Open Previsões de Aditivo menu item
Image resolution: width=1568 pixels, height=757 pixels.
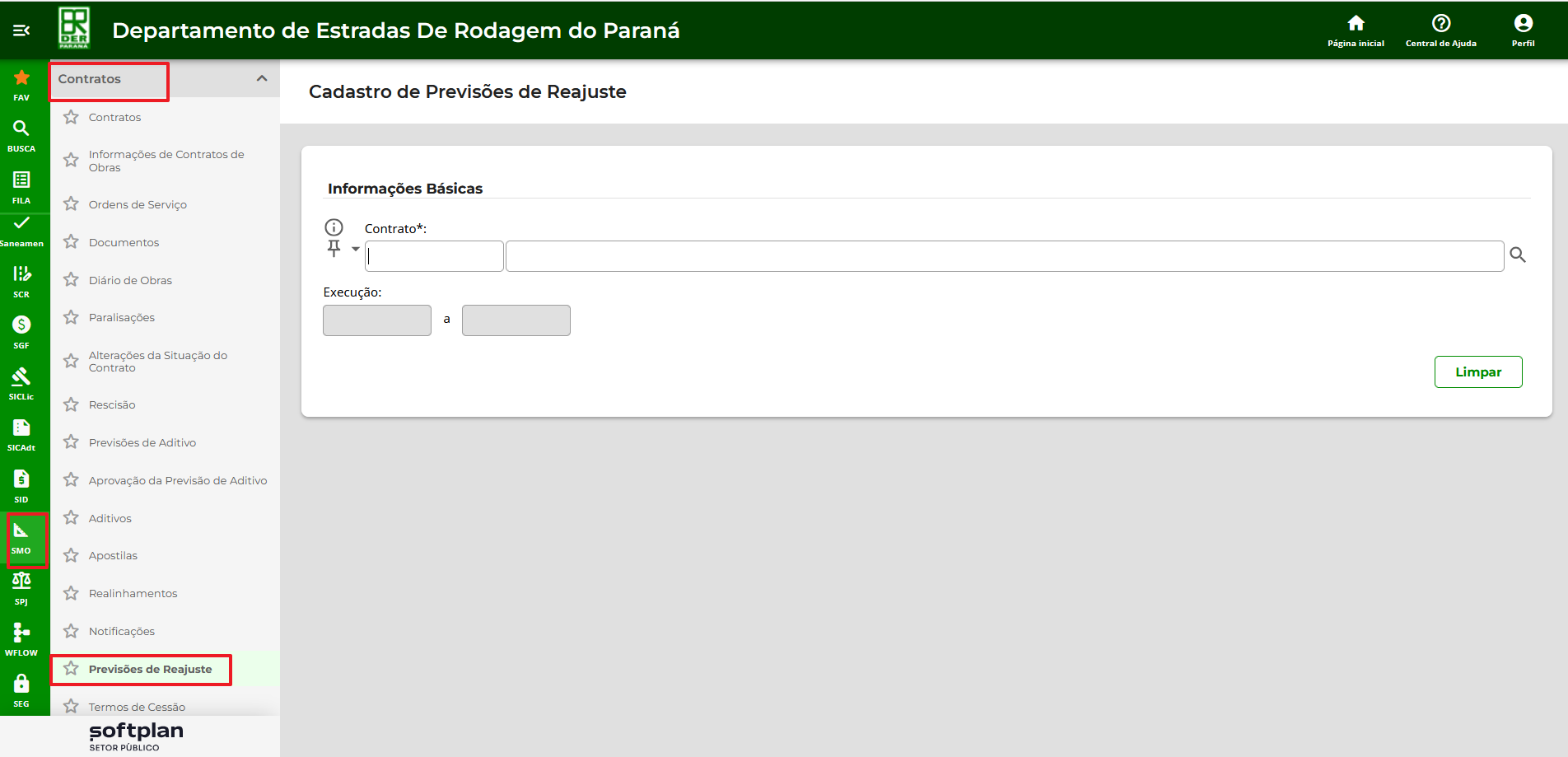click(142, 443)
